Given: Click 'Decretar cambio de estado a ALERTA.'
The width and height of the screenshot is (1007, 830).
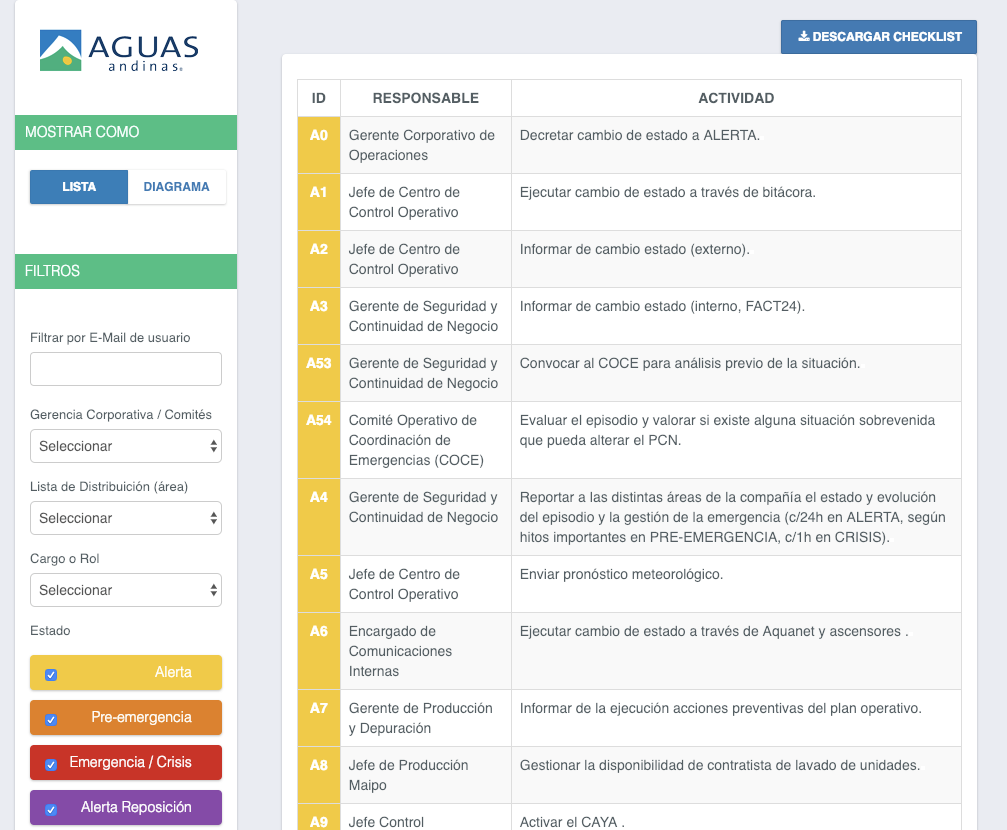Looking at the screenshot, I should [640, 136].
